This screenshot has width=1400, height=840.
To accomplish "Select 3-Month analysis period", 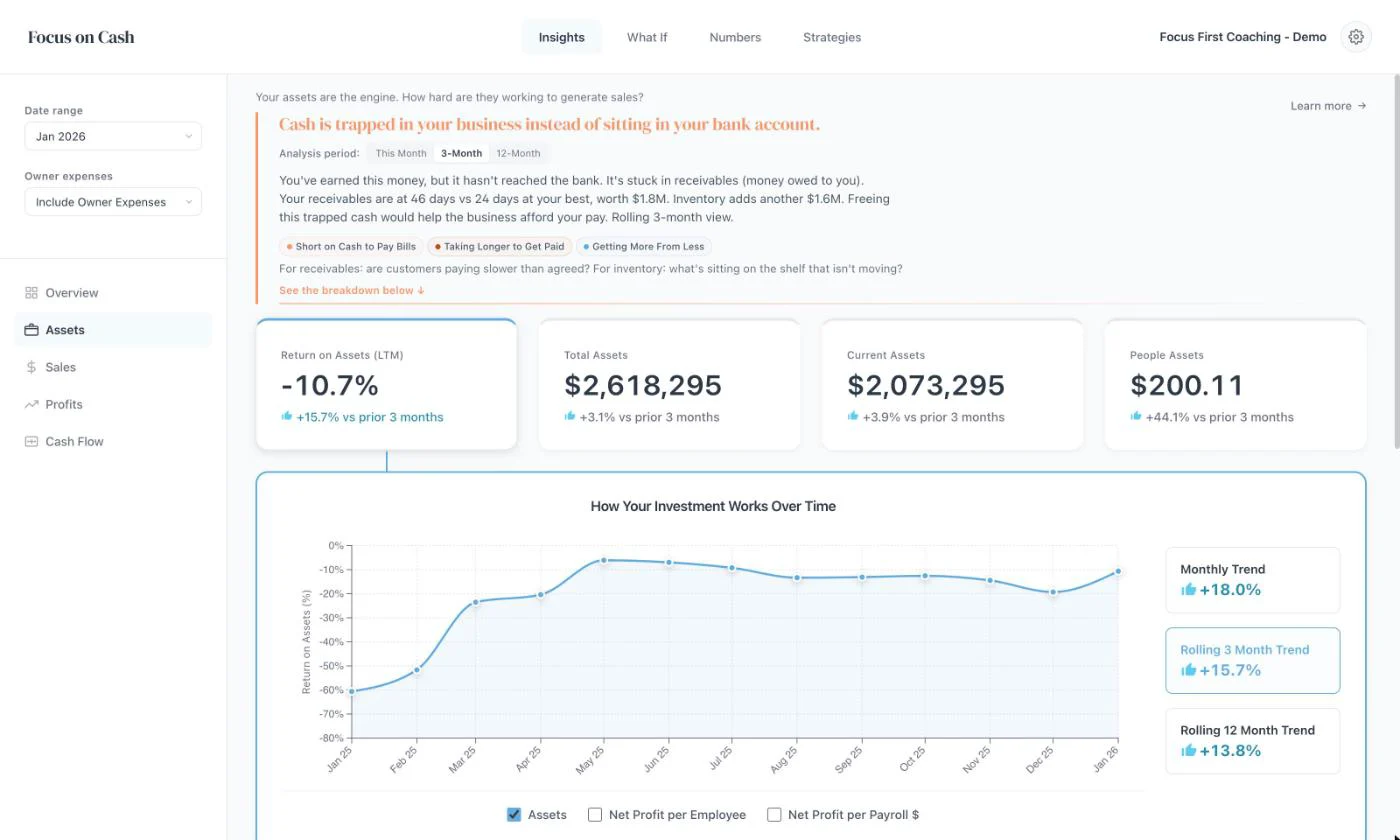I will pos(462,153).
